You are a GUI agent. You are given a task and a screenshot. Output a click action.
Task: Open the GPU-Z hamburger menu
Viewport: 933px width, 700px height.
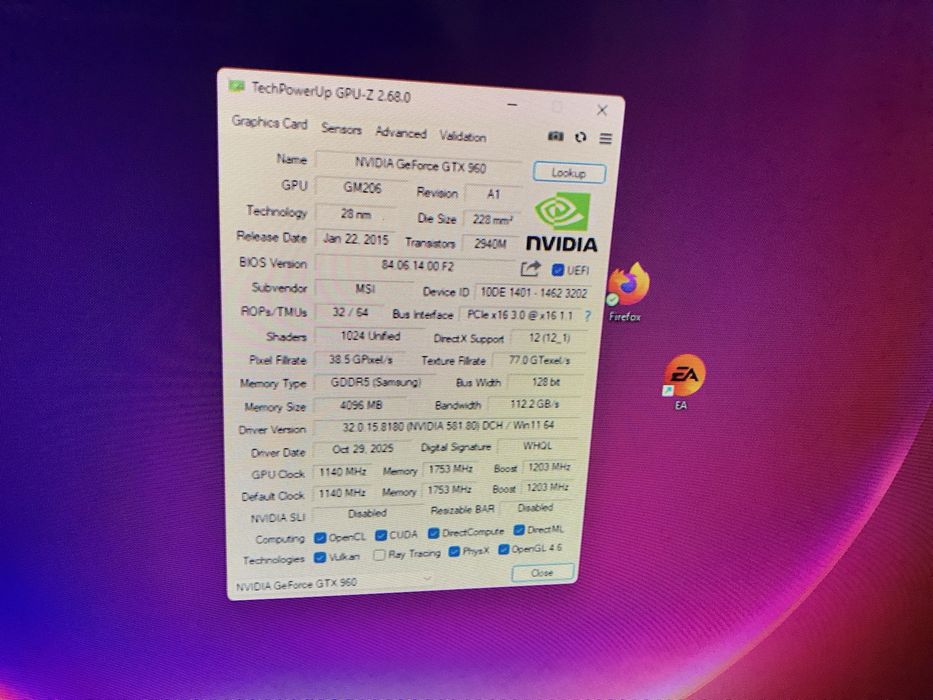click(606, 138)
